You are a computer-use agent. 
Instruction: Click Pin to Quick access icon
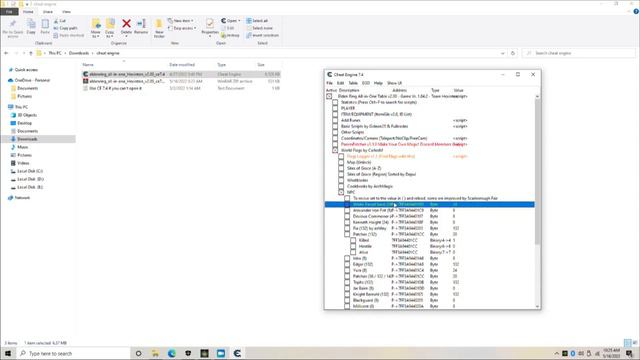click(13, 24)
